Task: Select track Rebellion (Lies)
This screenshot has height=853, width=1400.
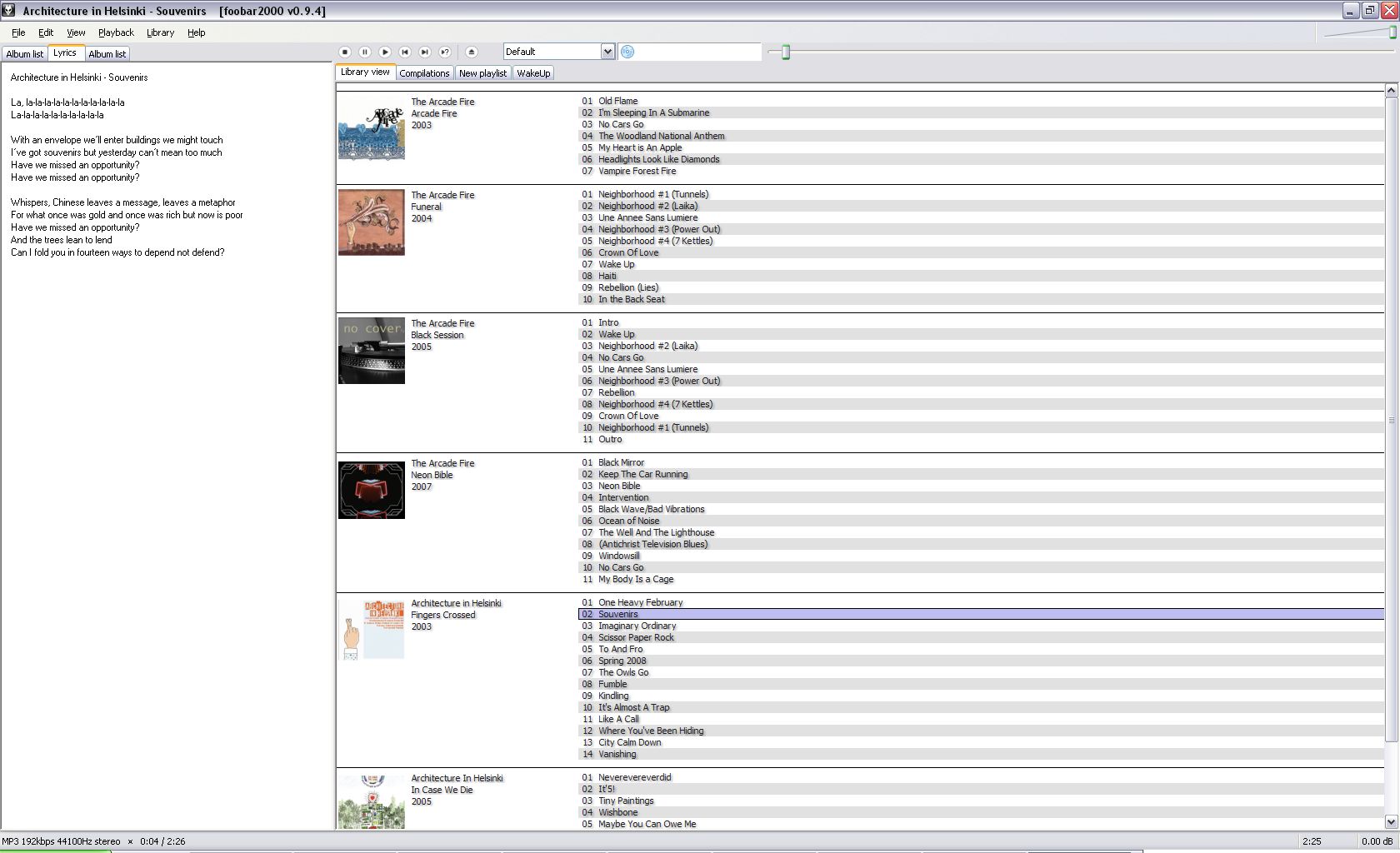Action: pos(981,287)
